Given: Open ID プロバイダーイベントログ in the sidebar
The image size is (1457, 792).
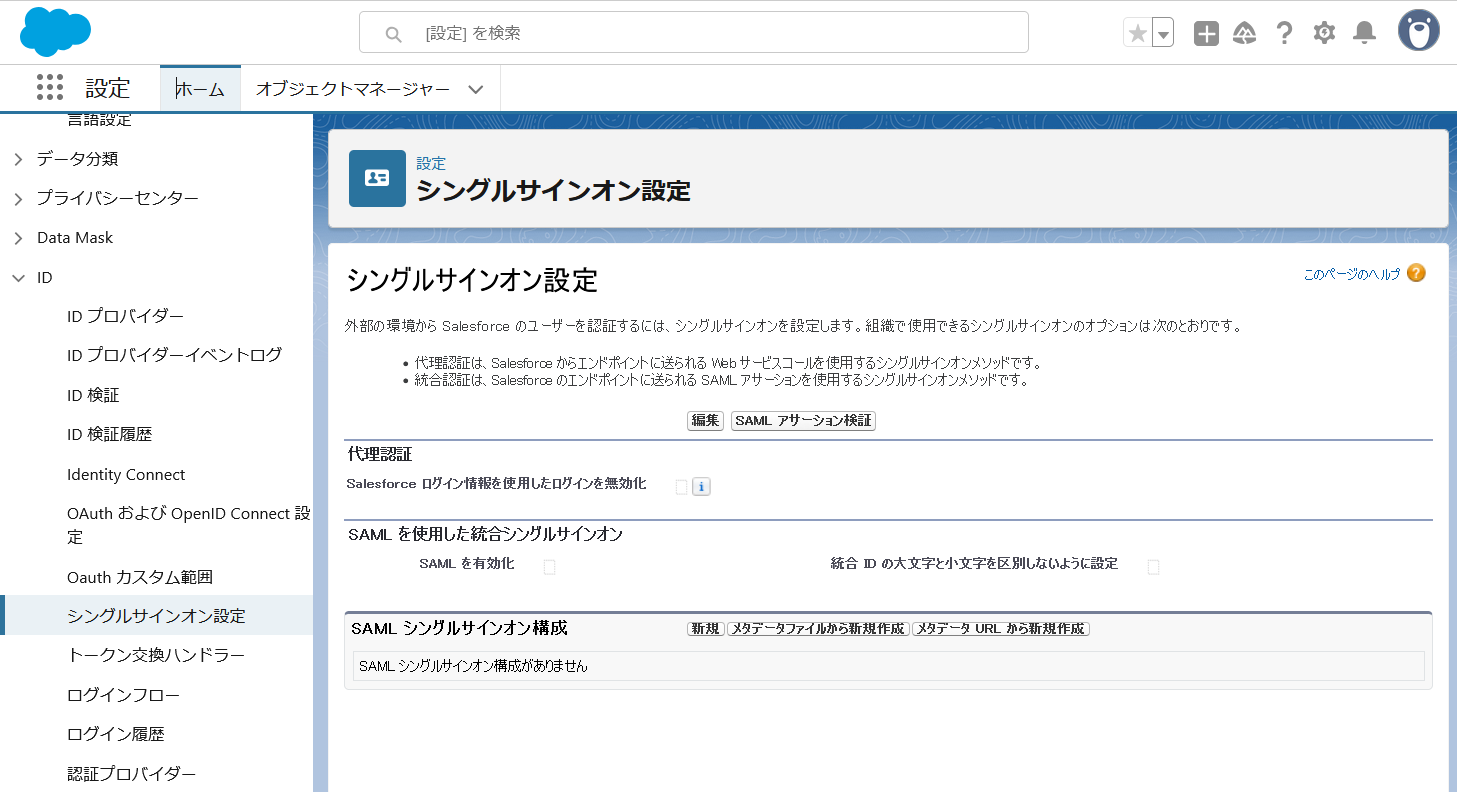Looking at the screenshot, I should point(174,355).
